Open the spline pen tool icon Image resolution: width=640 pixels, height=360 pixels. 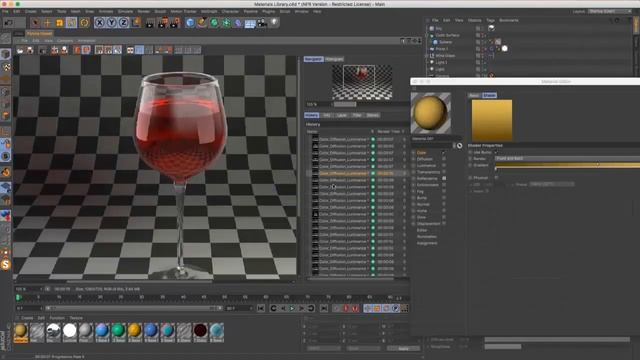[x=202, y=22]
